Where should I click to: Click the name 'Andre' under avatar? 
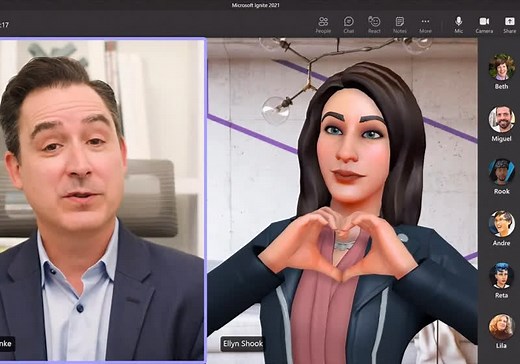click(501, 243)
